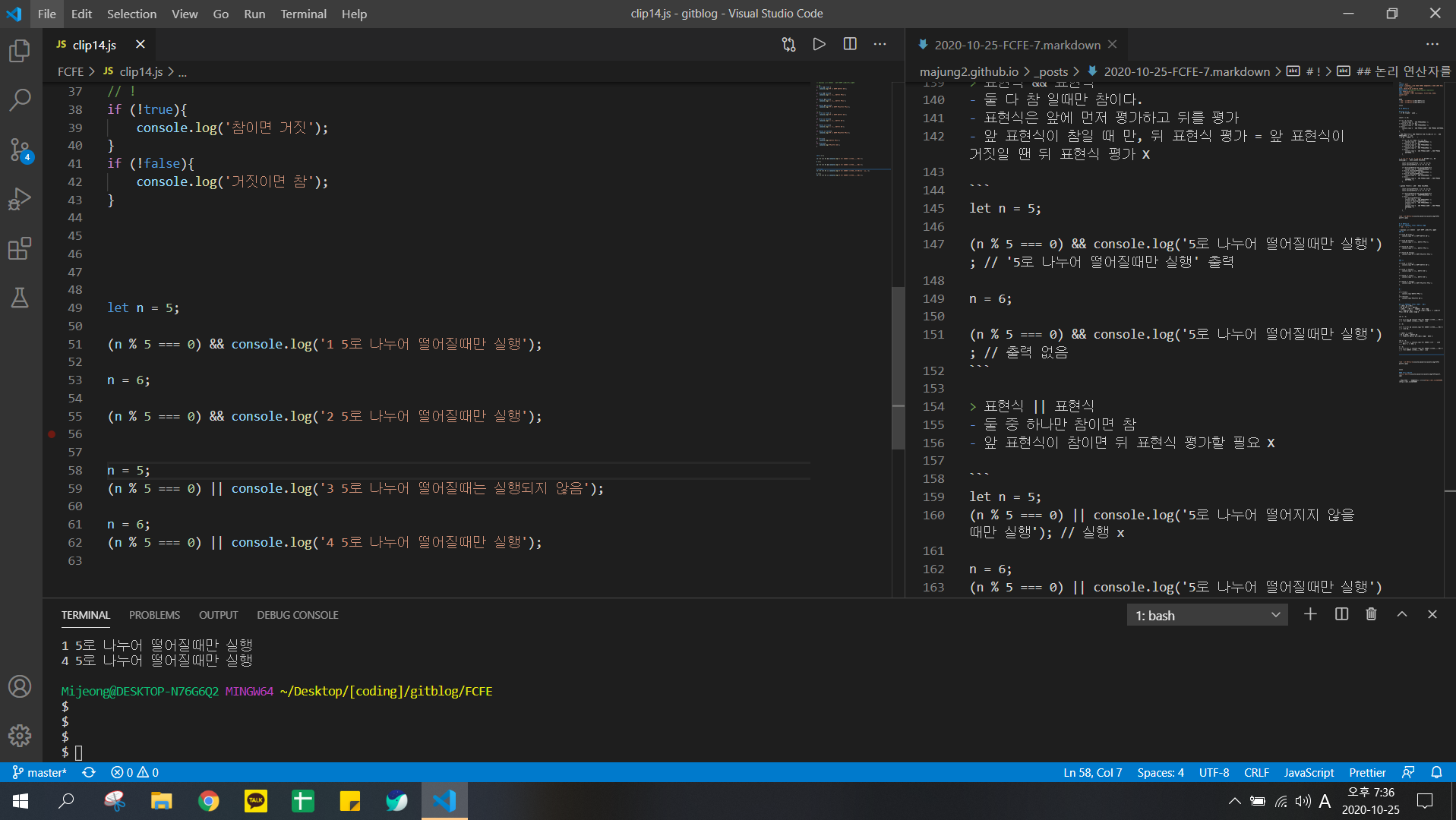
Task: Switch to the clip14.js editor tab
Action: (94, 45)
